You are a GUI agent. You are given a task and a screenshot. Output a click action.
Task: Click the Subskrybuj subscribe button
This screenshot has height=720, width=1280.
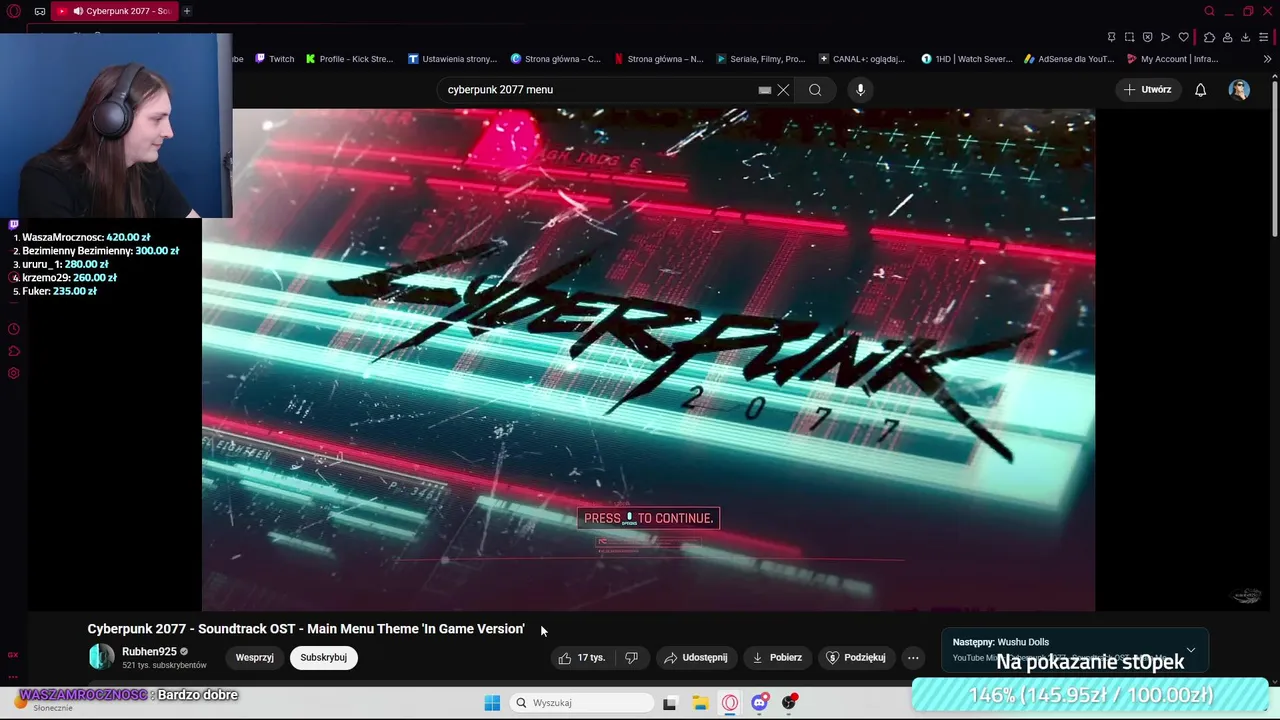[323, 657]
